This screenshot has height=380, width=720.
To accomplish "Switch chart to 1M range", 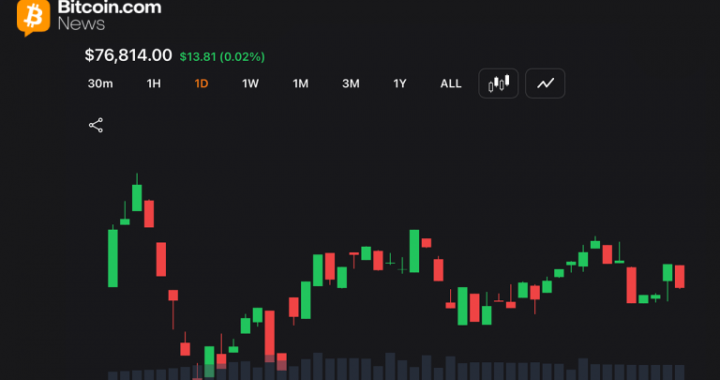I will click(x=300, y=84).
